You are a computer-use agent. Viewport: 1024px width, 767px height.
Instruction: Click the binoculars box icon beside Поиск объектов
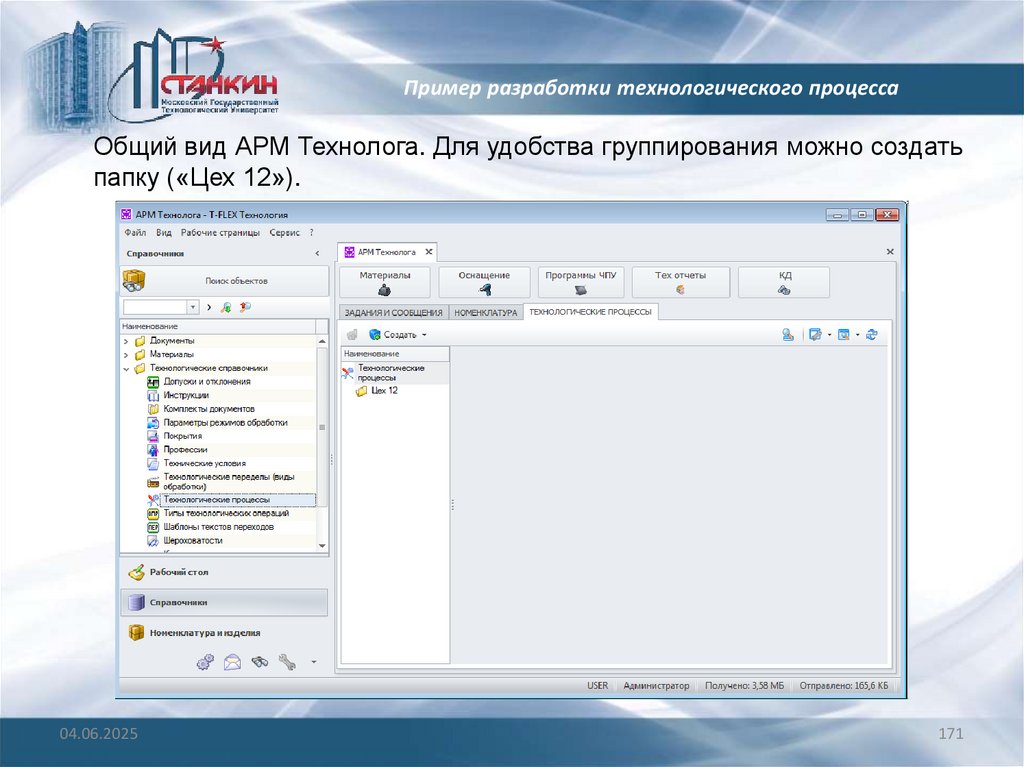134,281
